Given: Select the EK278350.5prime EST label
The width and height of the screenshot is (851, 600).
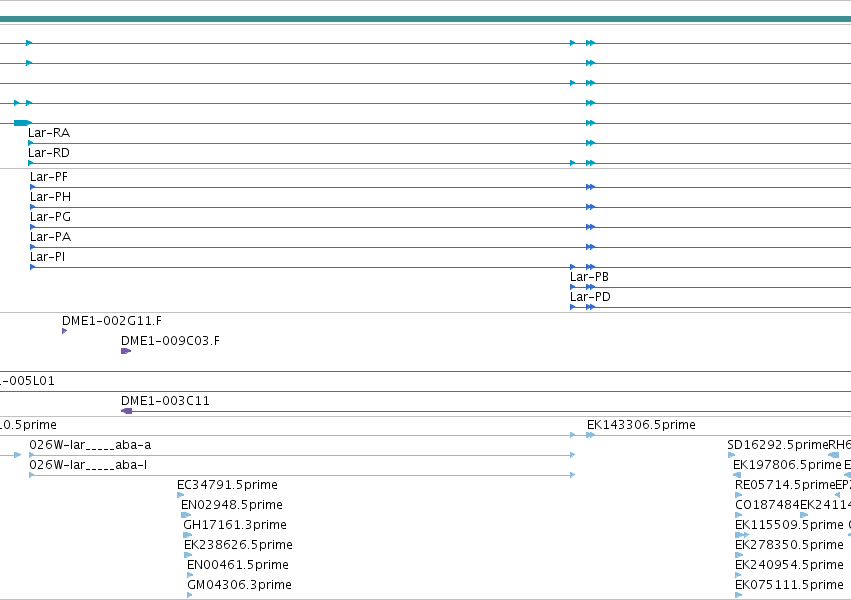Looking at the screenshot, I should click(789, 546).
